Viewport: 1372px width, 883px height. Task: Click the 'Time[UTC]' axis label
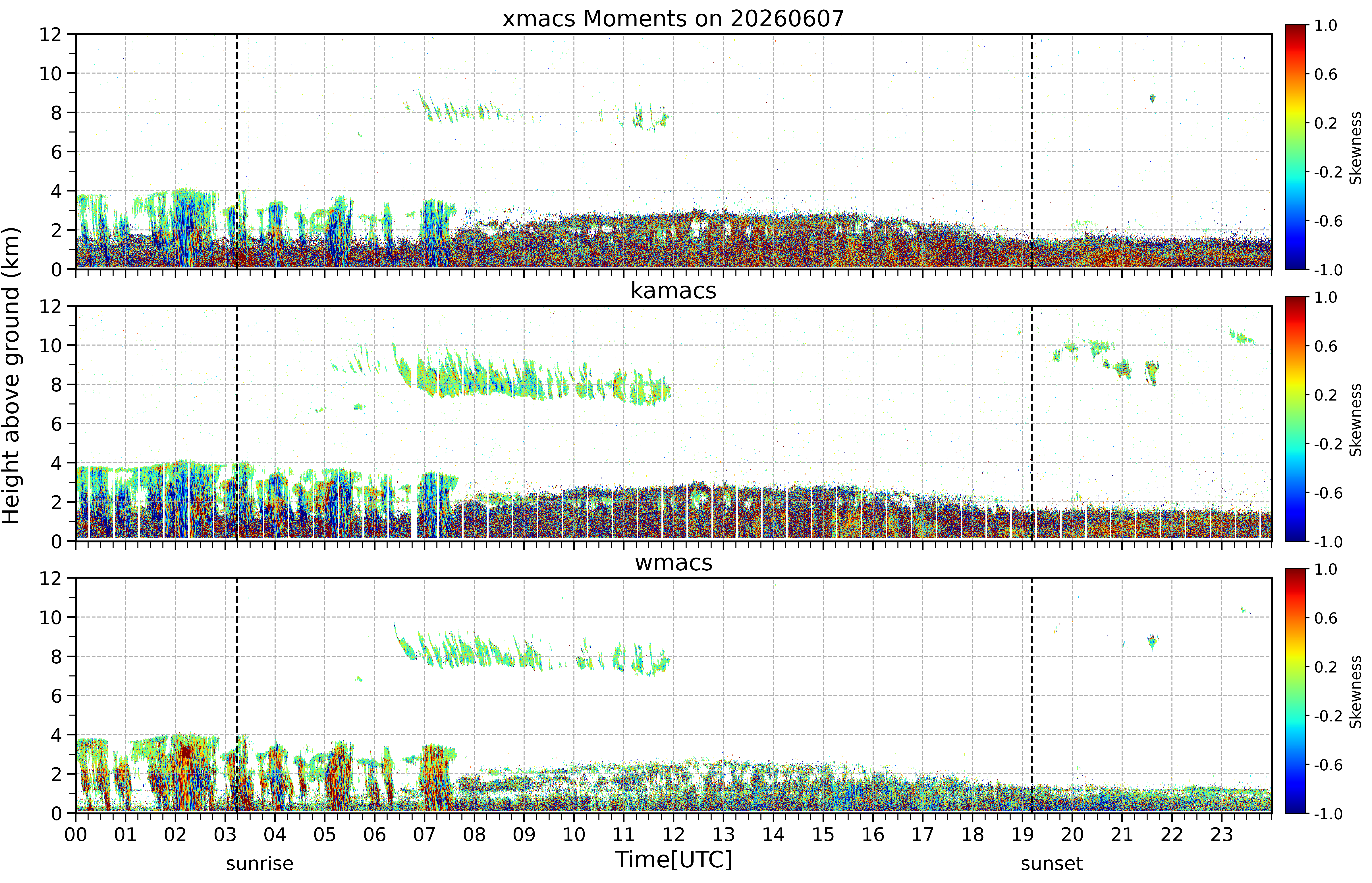coord(673,859)
